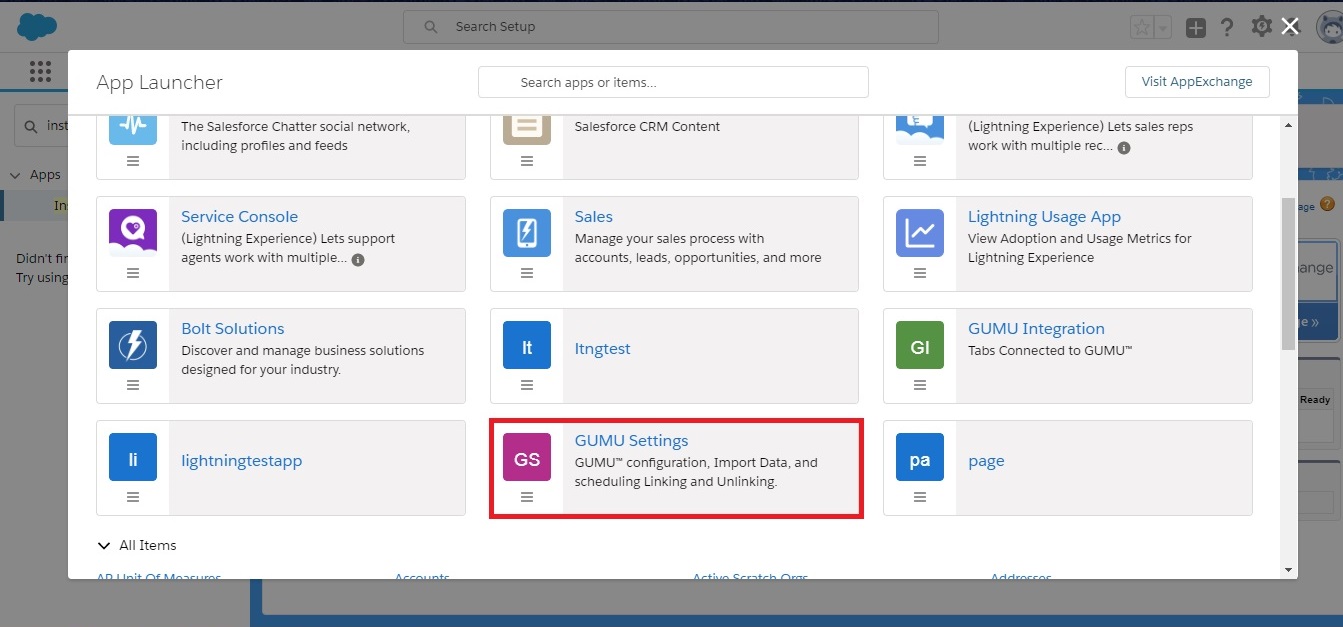Screen dimensions: 1343x627
Task: Click the Sales app phone icon
Action: pyautogui.click(x=527, y=233)
